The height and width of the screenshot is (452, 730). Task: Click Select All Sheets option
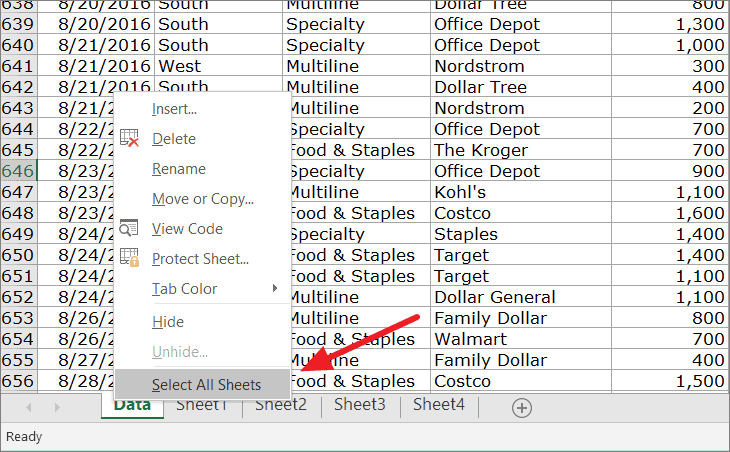coord(203,385)
